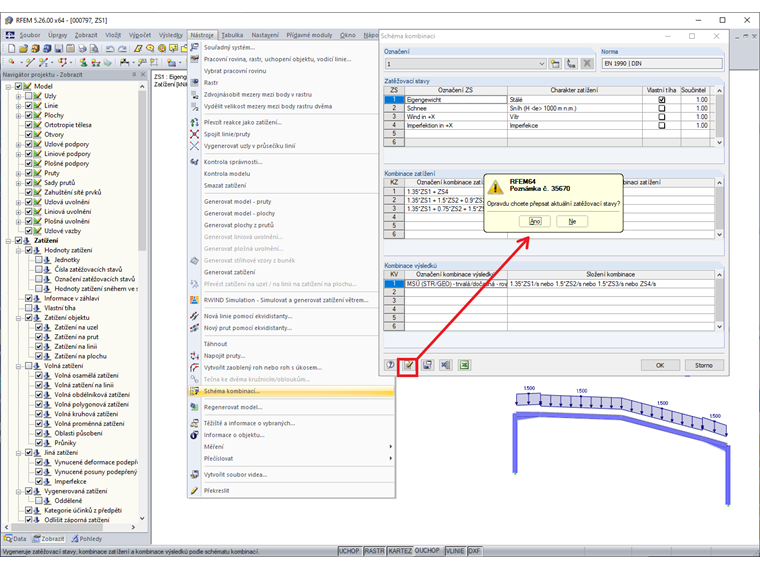Click the Open file folder icon
This screenshot has height=570, width=760.
click(x=23, y=48)
